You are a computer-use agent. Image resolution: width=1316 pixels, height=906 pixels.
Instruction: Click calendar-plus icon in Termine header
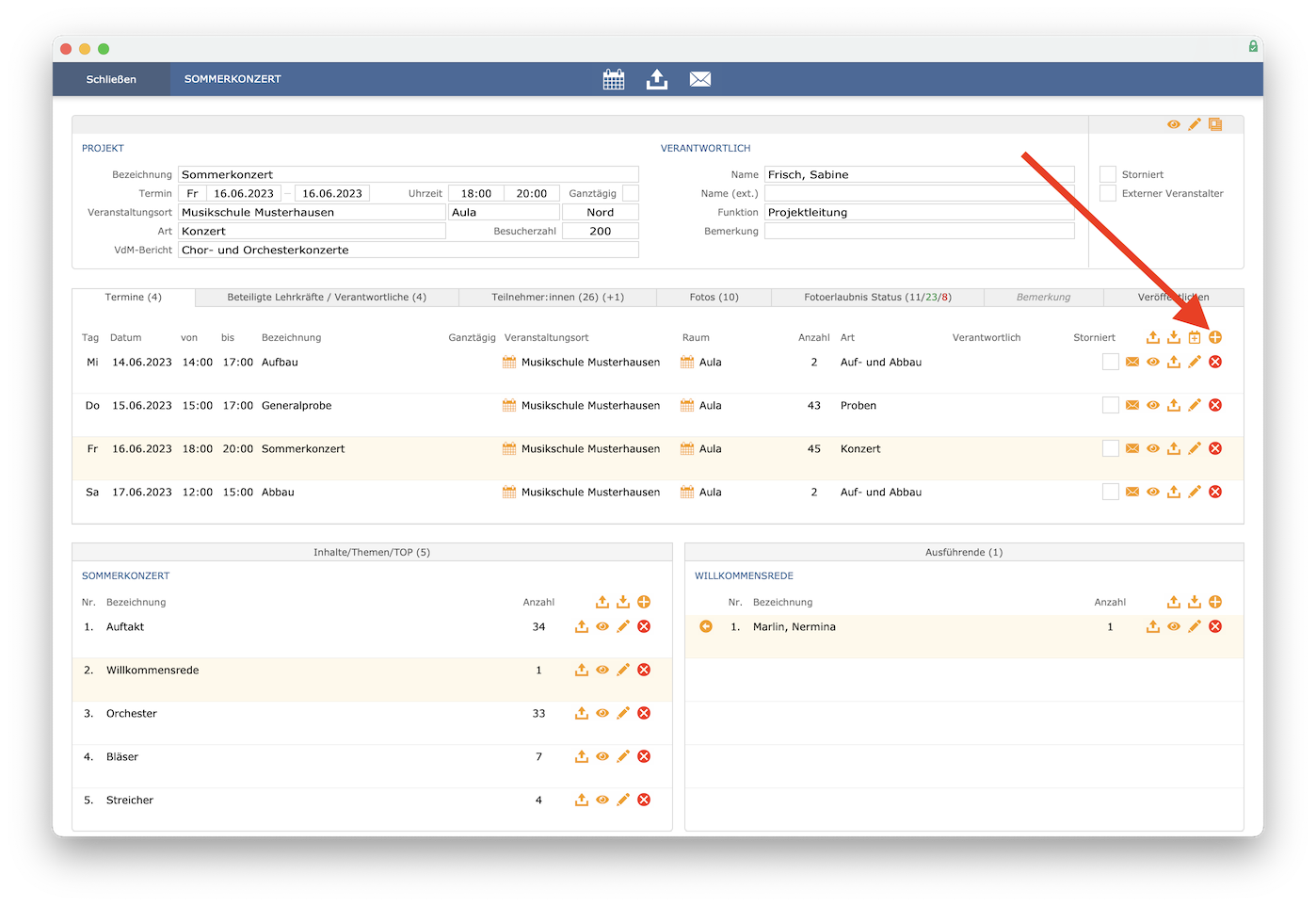(1195, 337)
